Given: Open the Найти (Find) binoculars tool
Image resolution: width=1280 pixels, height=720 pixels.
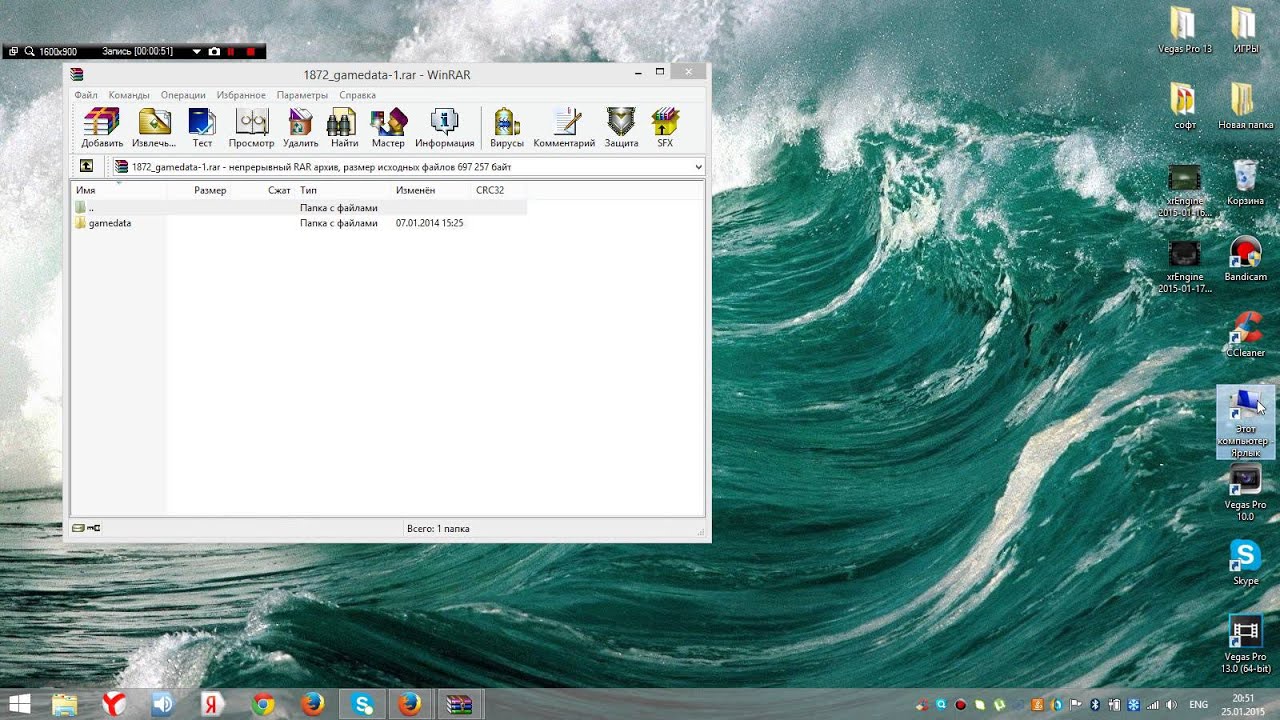Looking at the screenshot, I should 344,127.
